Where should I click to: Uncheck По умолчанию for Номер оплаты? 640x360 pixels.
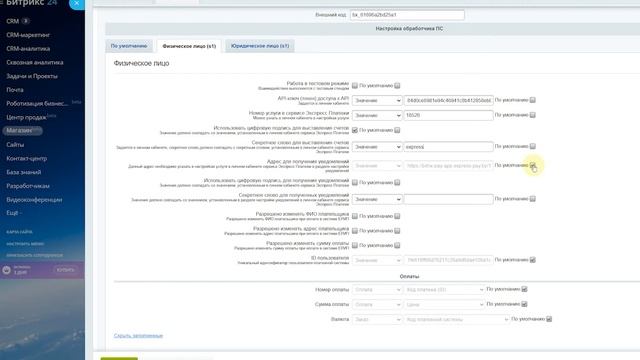(x=524, y=289)
